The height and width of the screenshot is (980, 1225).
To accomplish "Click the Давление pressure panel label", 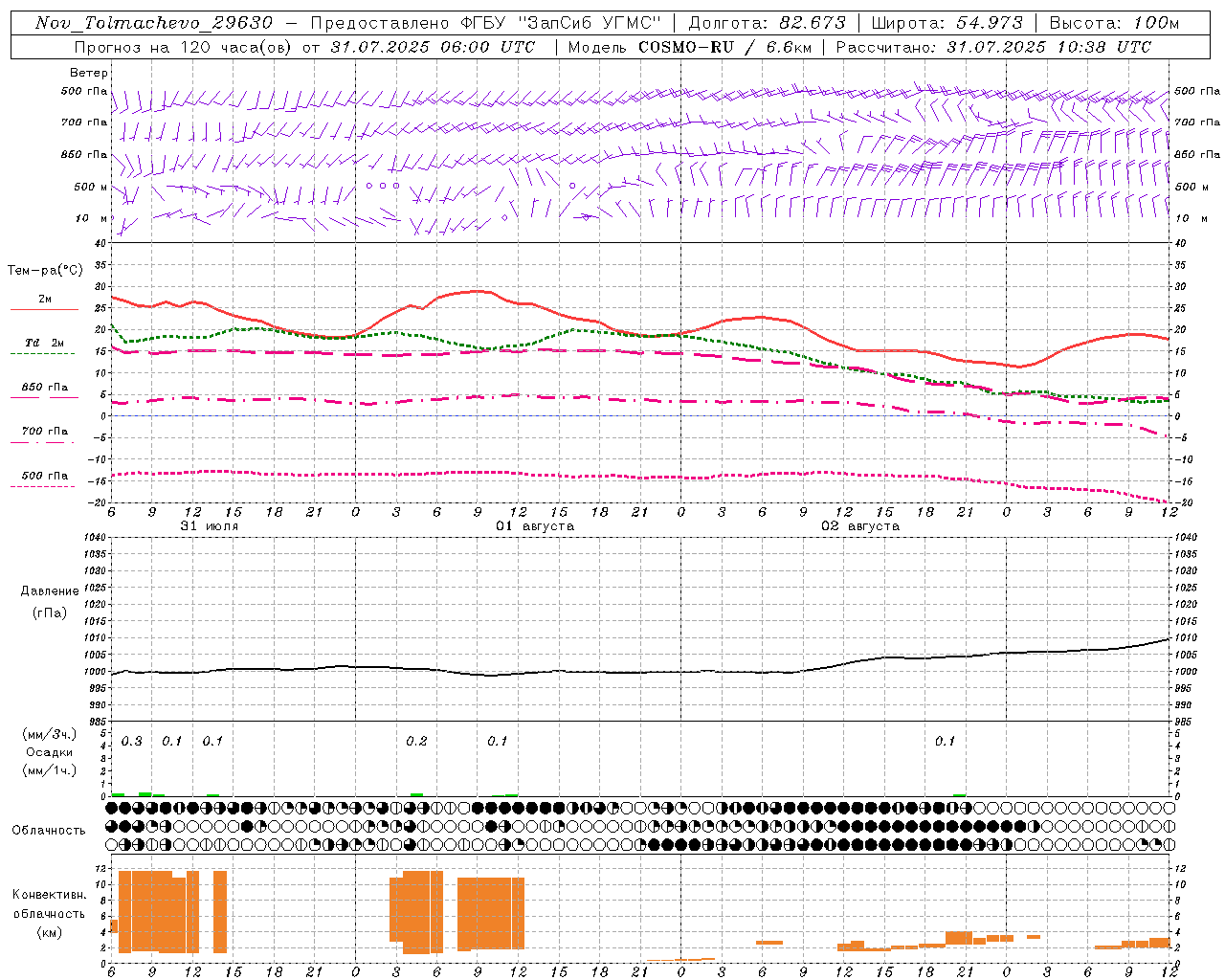I will pyautogui.click(x=50, y=591).
